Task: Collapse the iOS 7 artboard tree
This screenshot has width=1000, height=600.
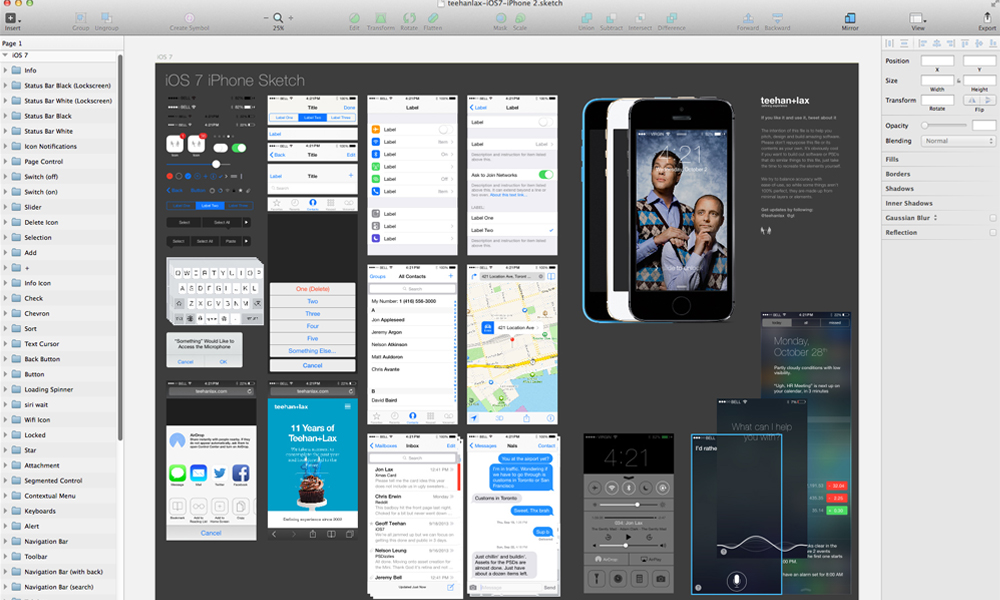Action: point(5,56)
